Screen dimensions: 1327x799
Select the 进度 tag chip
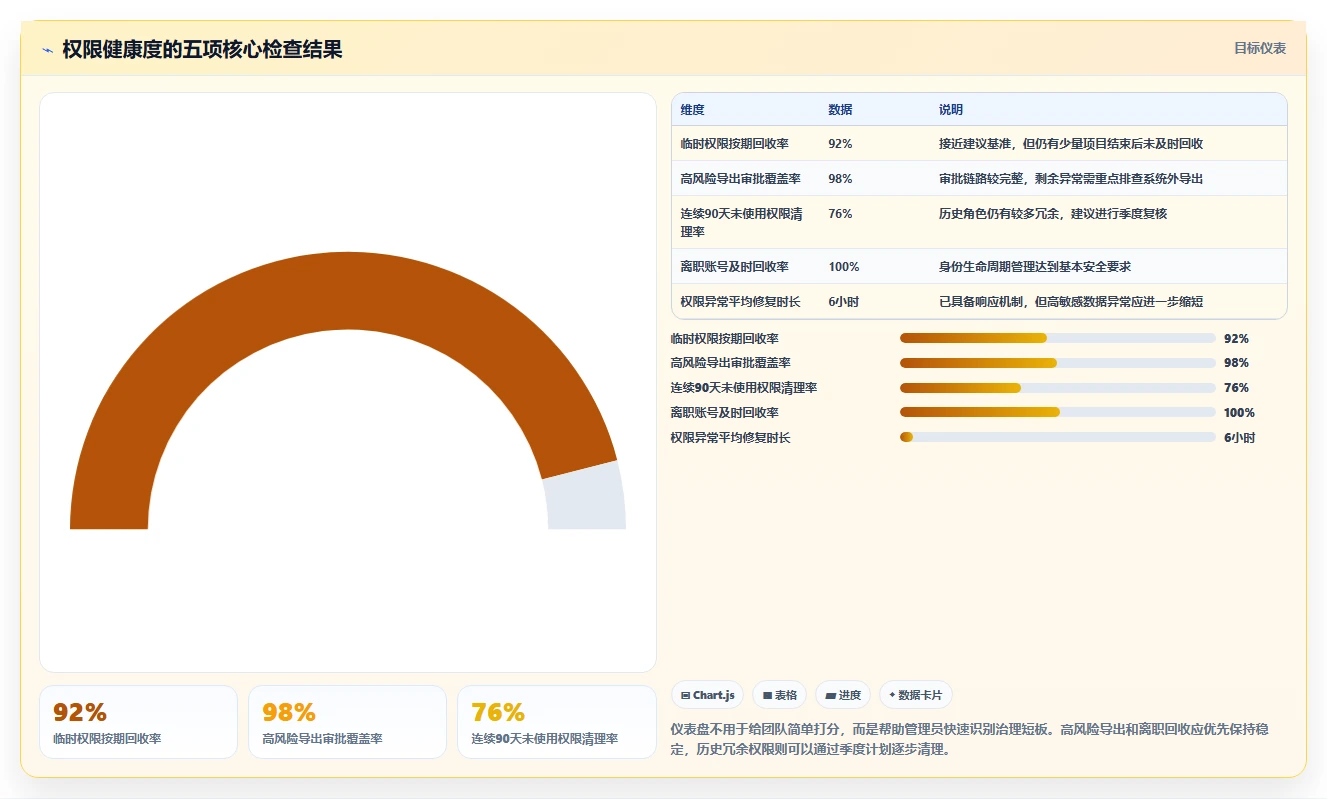843,695
